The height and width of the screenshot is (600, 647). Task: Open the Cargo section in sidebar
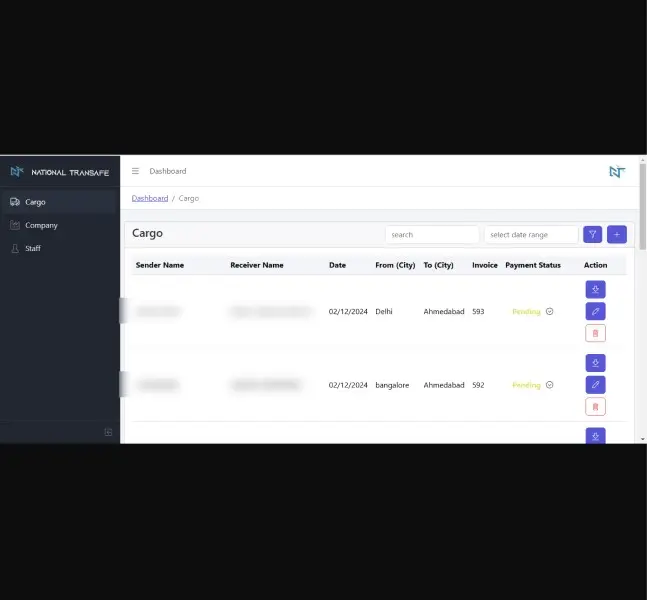[59, 202]
